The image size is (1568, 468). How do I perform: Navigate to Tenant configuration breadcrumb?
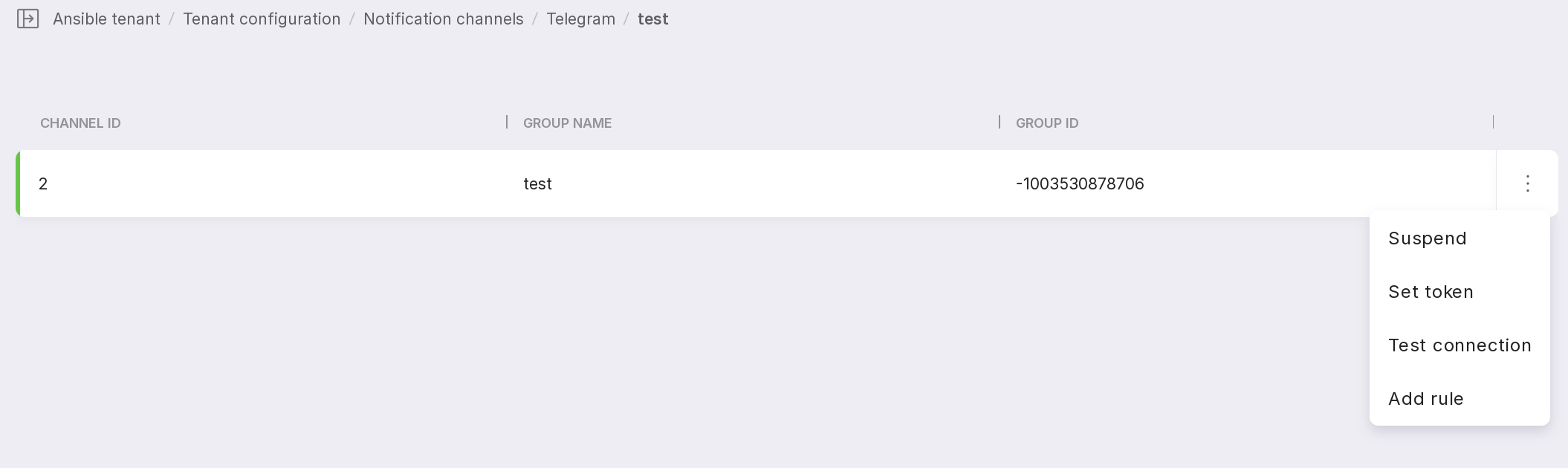coord(262,19)
